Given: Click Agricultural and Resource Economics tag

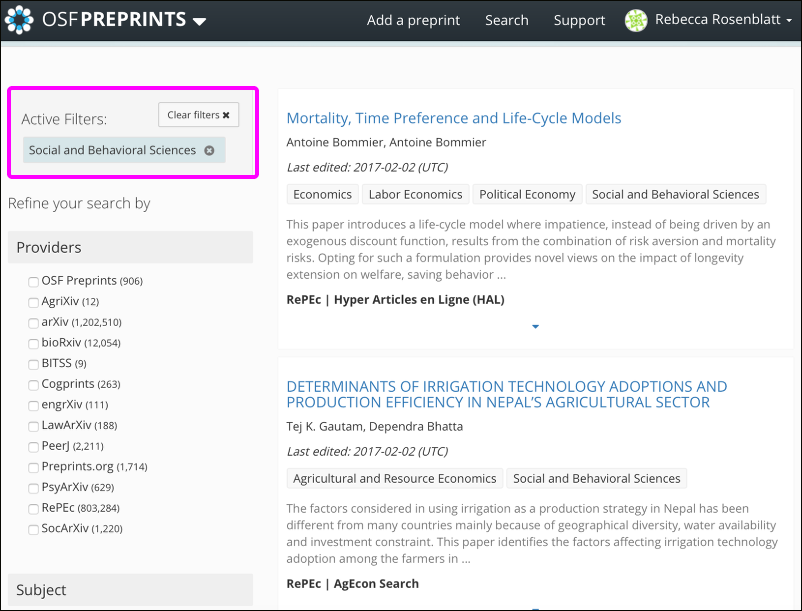Looking at the screenshot, I should point(395,479).
